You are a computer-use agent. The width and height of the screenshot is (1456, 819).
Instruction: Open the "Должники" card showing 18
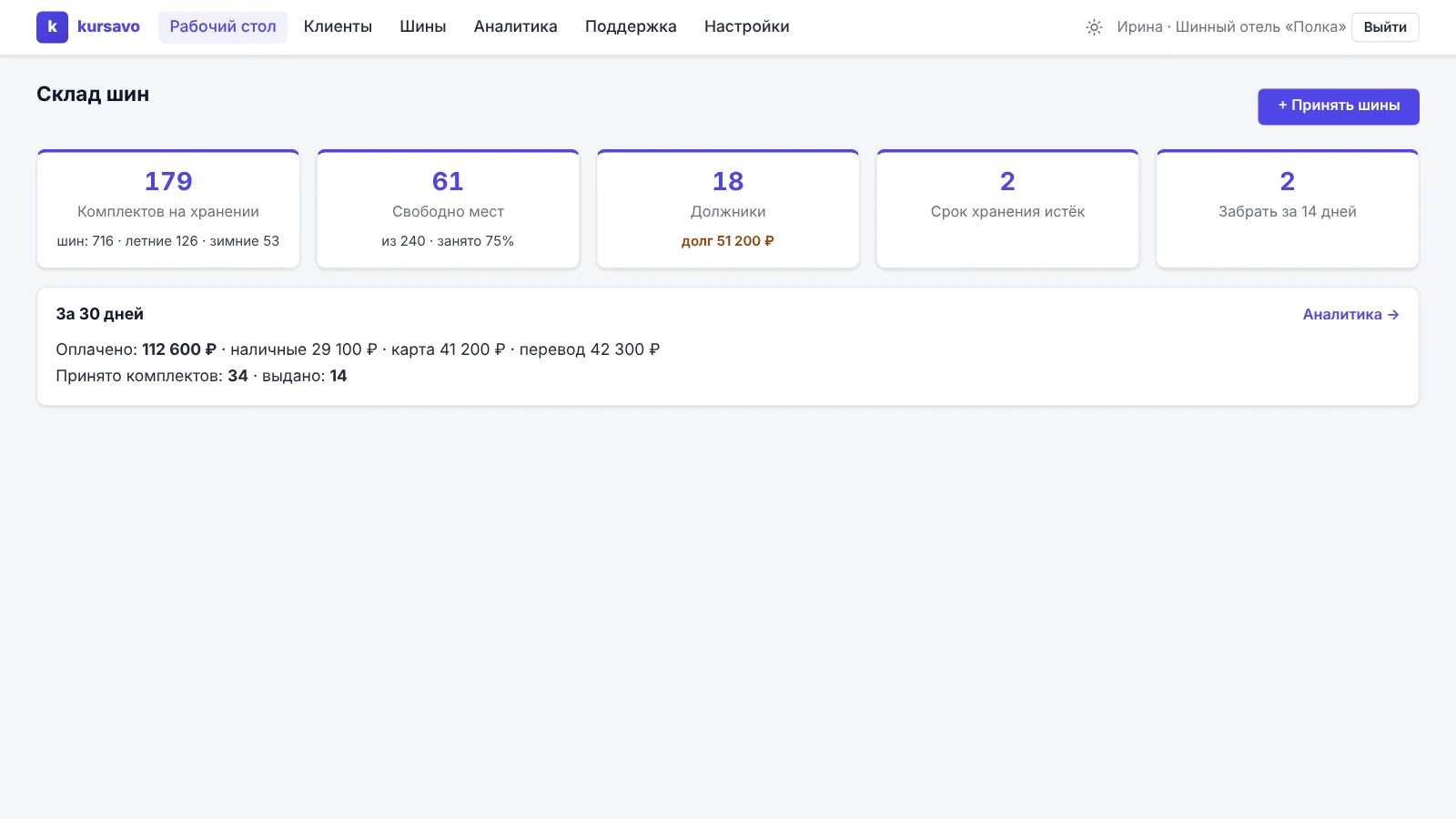(728, 209)
